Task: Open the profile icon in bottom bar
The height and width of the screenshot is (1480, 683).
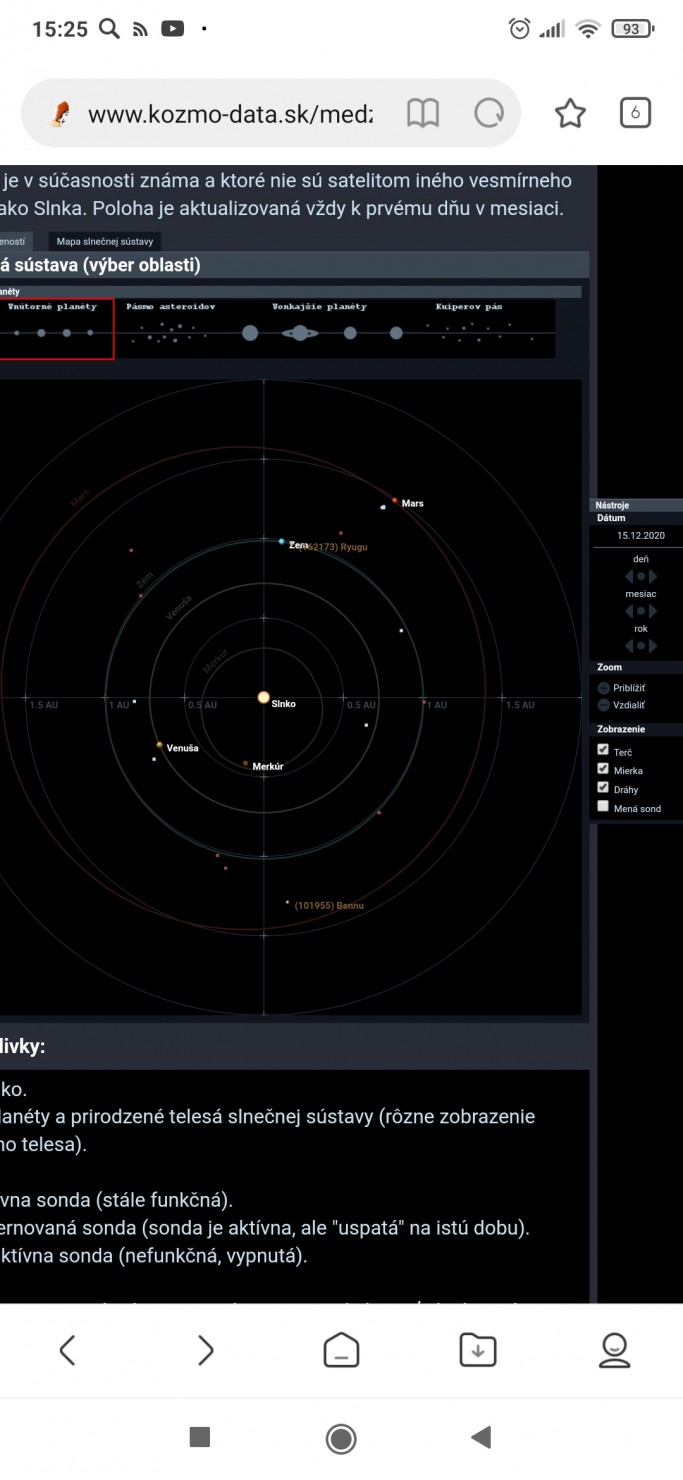Action: [614, 1350]
